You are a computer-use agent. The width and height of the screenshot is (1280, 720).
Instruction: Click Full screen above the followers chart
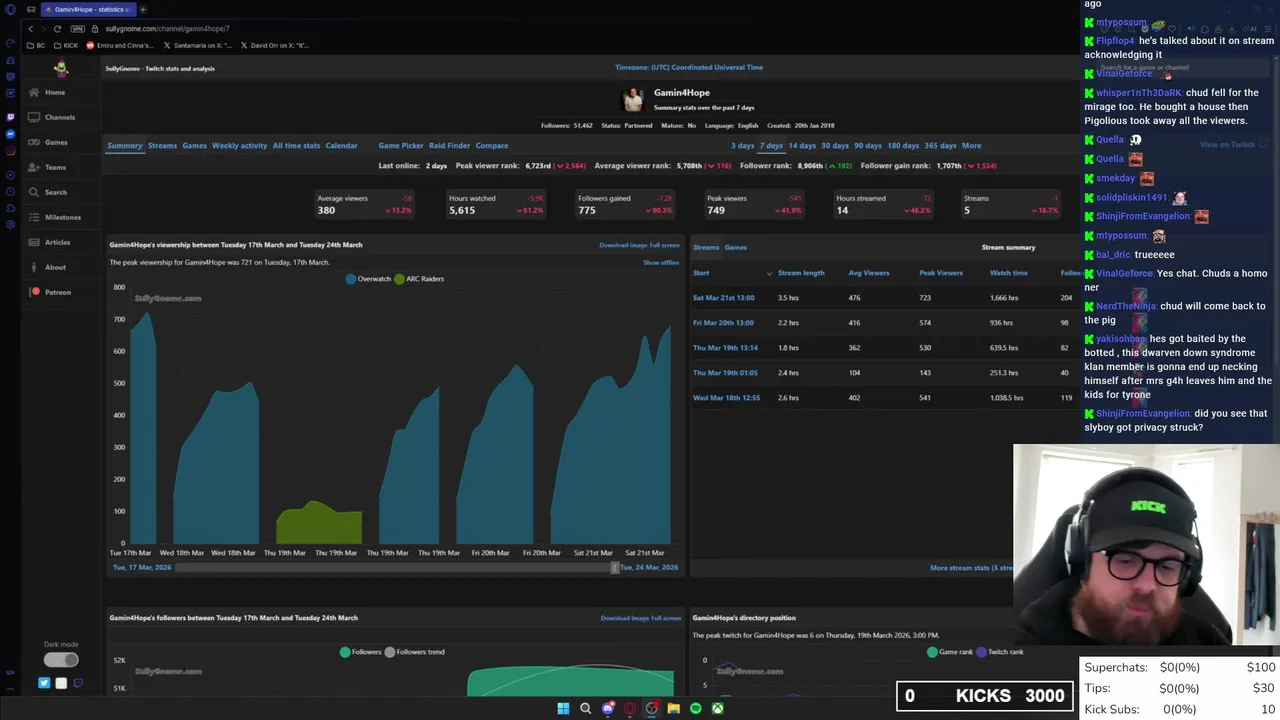[666, 618]
